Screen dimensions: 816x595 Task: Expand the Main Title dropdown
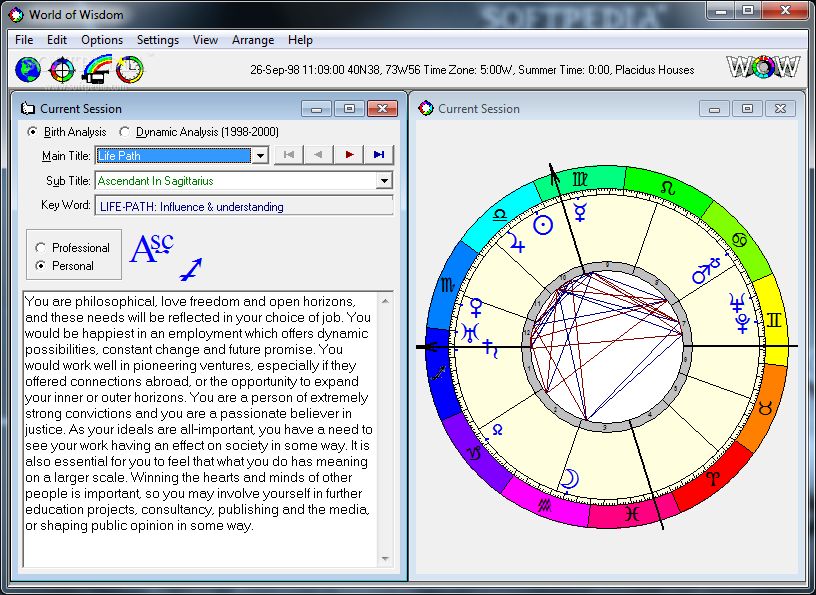click(260, 156)
